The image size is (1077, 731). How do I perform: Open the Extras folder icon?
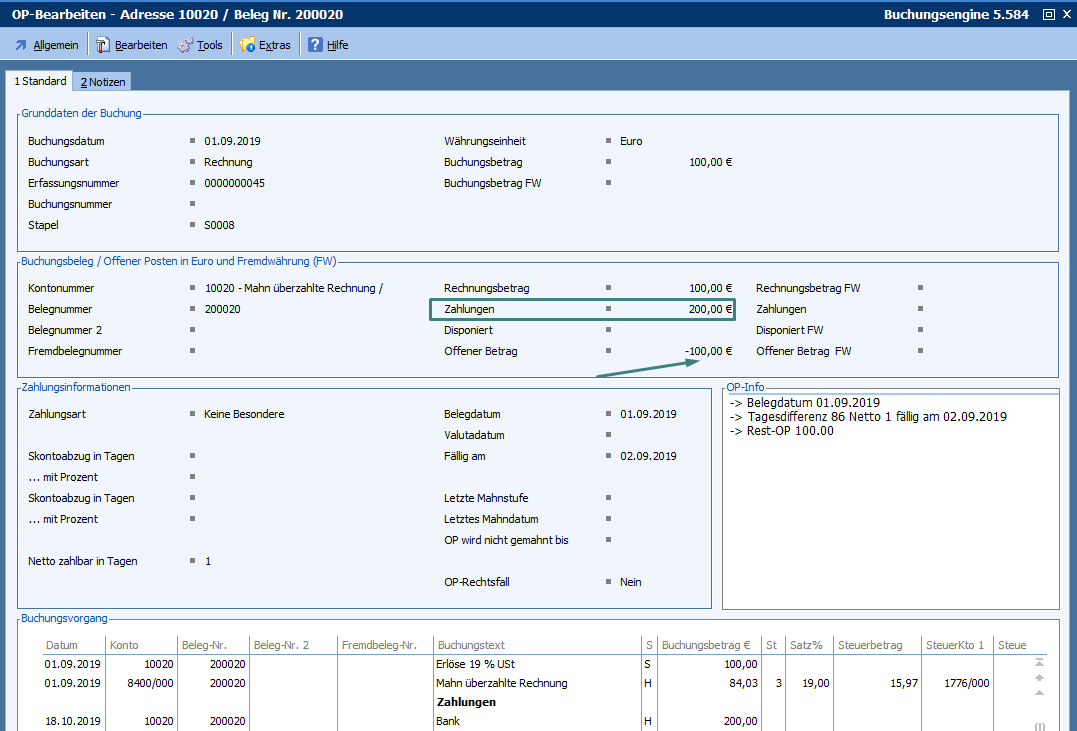click(x=248, y=45)
